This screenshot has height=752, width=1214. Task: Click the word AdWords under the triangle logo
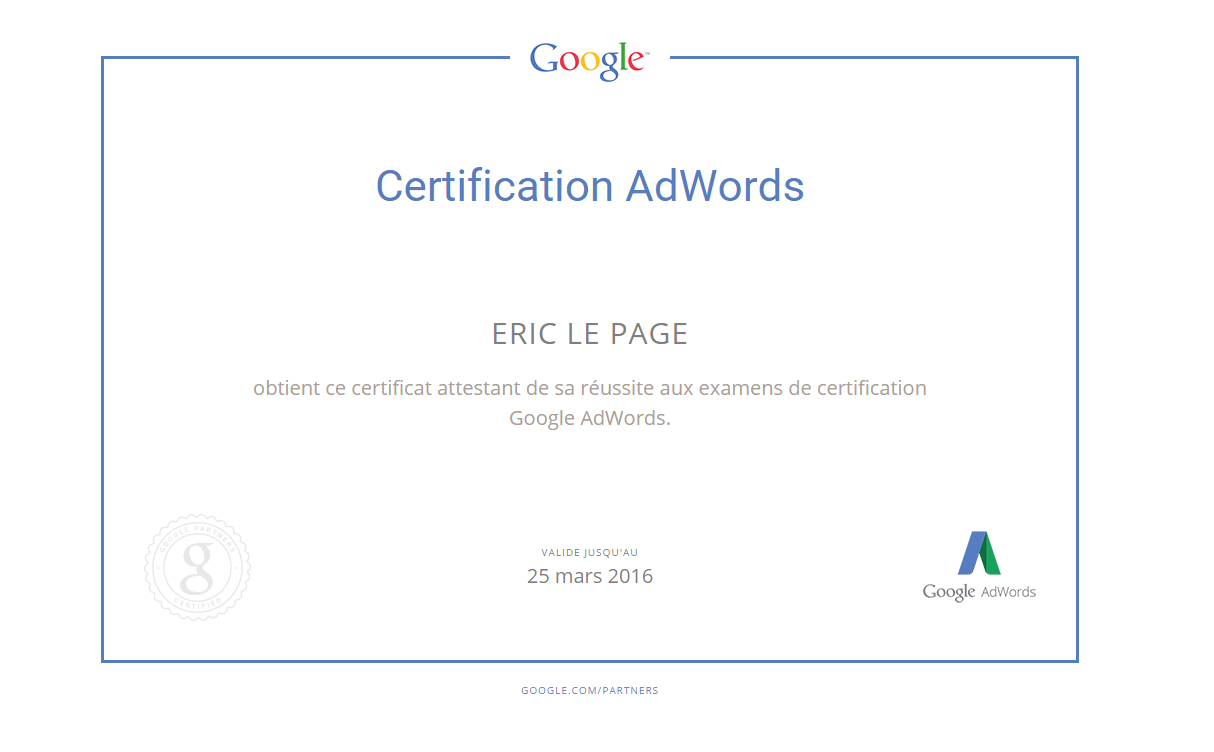click(1008, 592)
